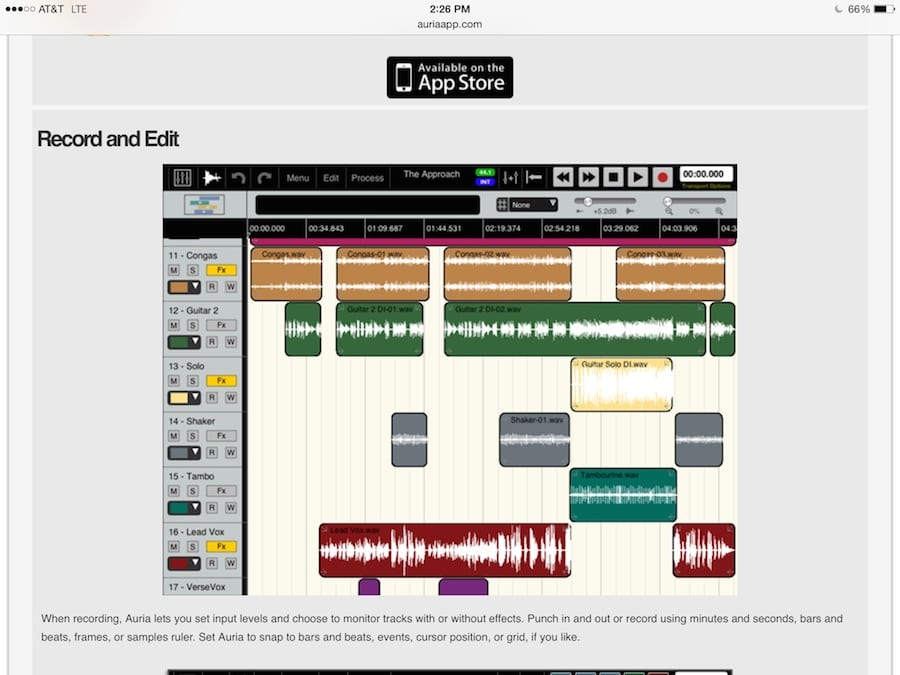This screenshot has width=900, height=675.
Task: Click the redo arrow icon
Action: [265, 178]
